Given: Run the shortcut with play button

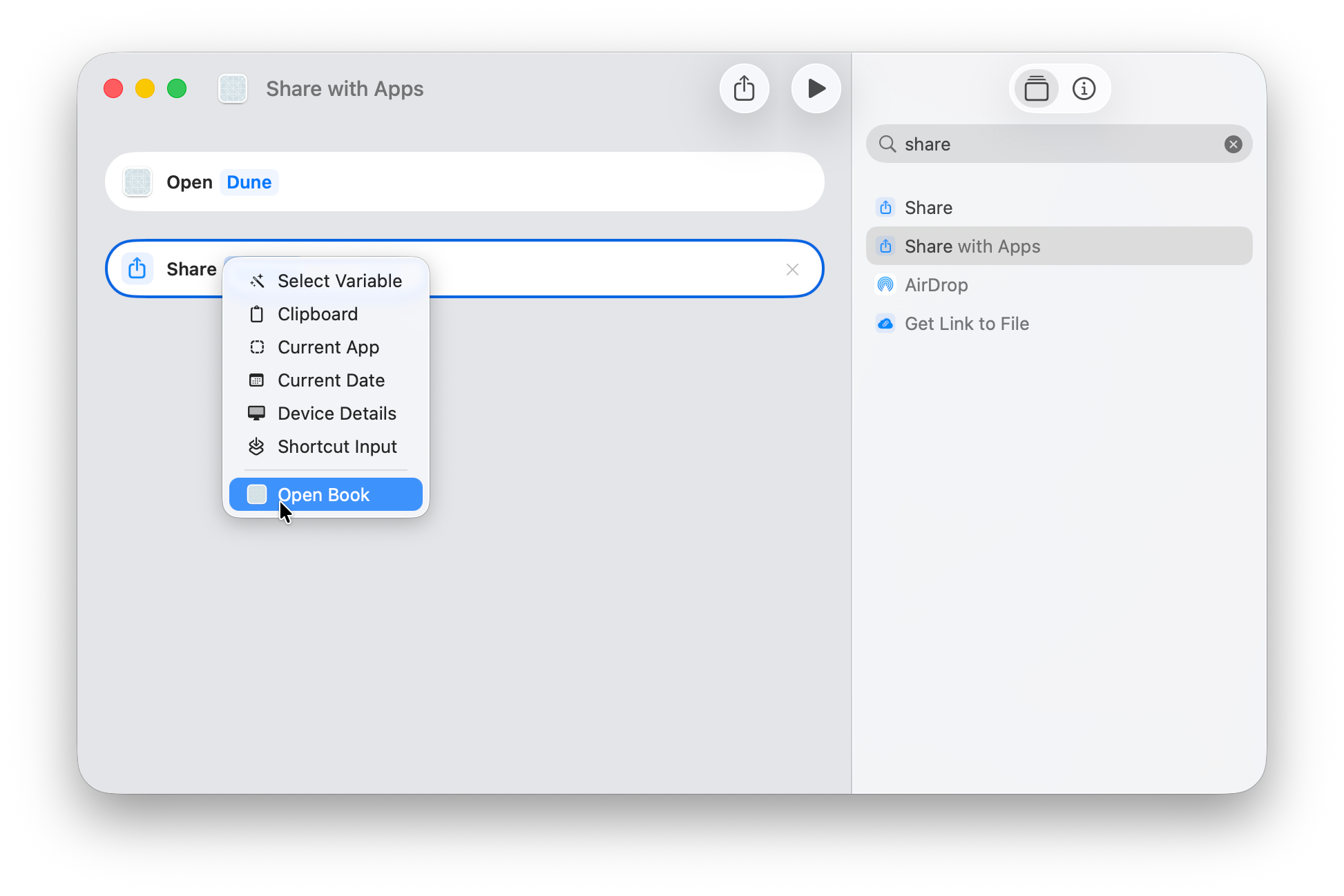Looking at the screenshot, I should pyautogui.click(x=816, y=88).
